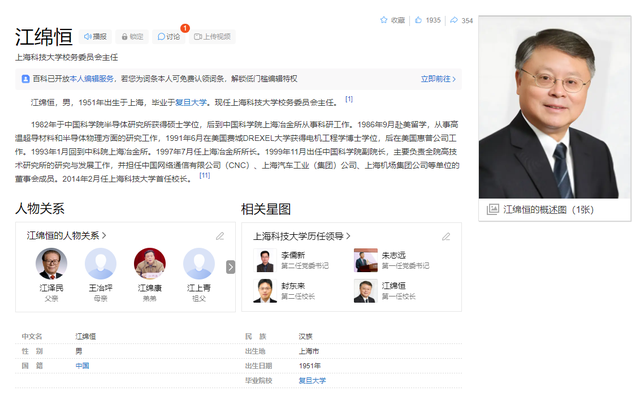Image resolution: width=640 pixels, height=400 pixels.
Task: Click the blue person icon in the notice bar
Action: (x=25, y=79)
